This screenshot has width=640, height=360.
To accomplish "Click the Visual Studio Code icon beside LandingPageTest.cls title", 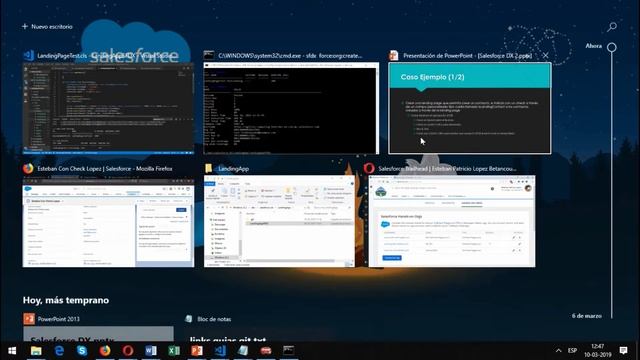I will tap(28, 55).
